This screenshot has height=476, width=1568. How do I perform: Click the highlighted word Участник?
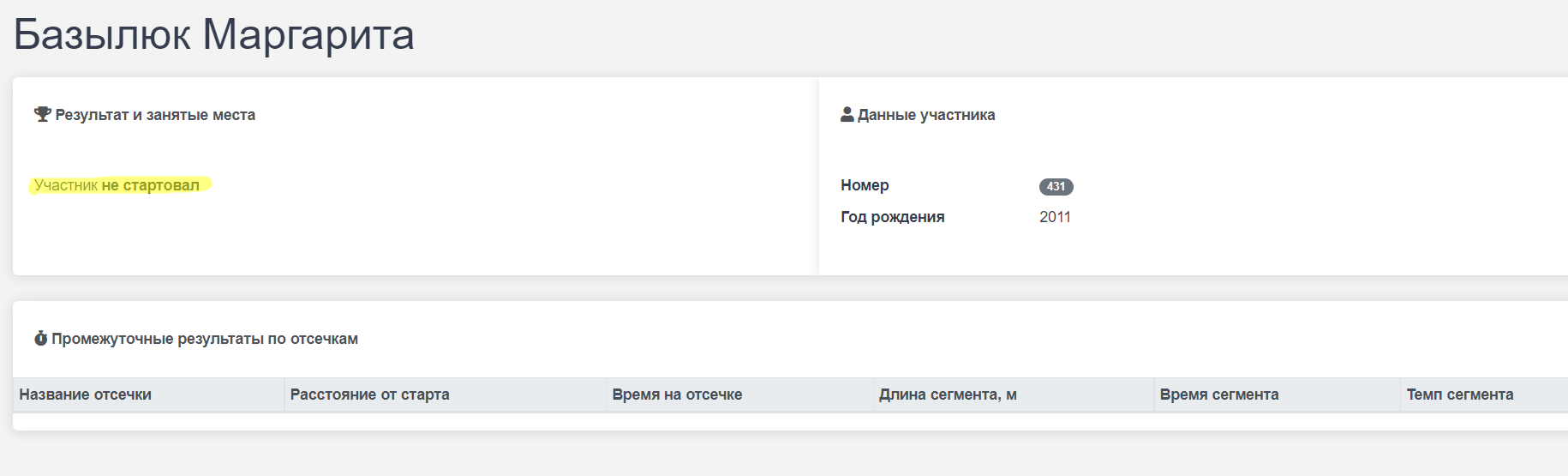66,185
